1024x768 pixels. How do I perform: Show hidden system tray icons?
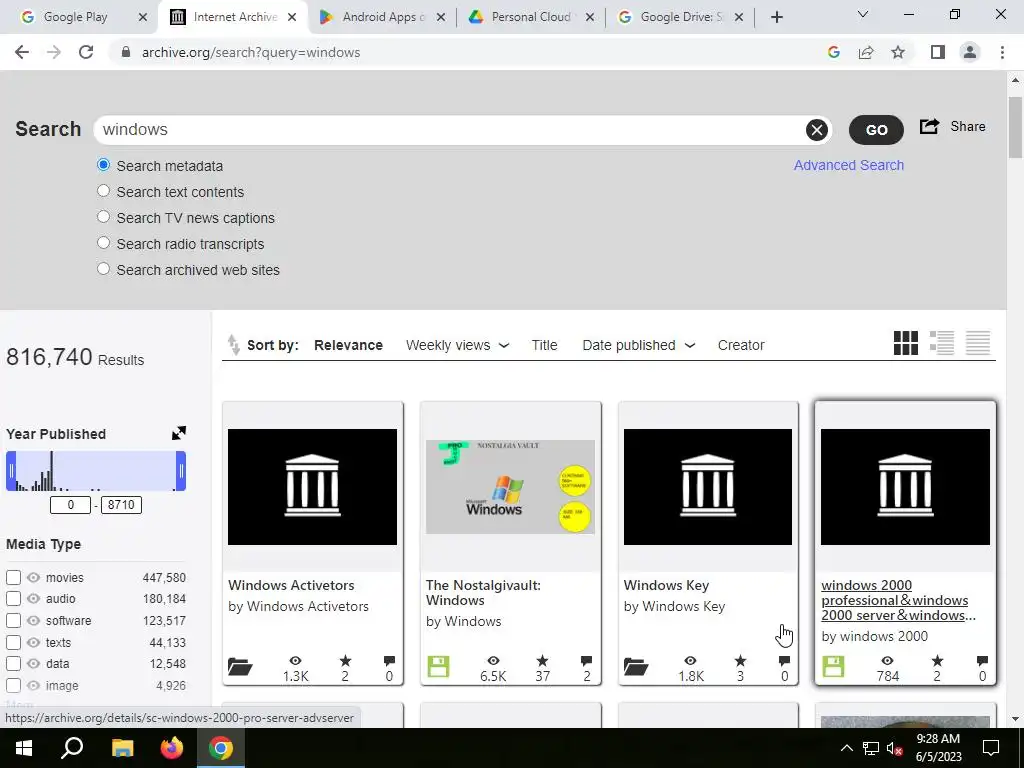click(846, 748)
